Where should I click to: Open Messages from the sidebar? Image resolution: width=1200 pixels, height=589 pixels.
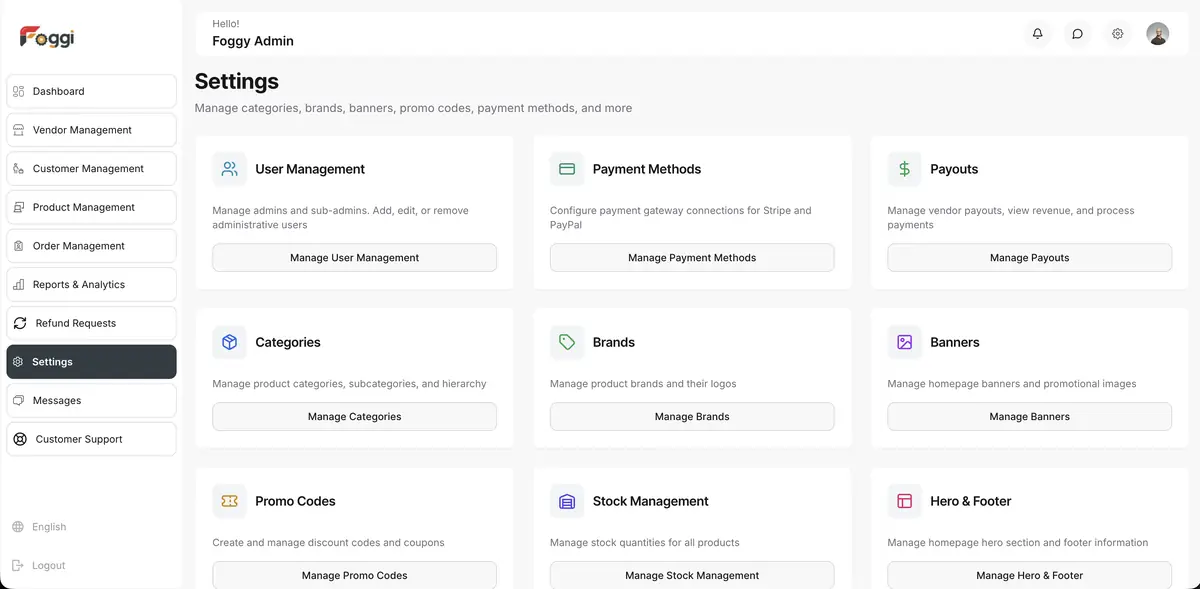point(91,400)
